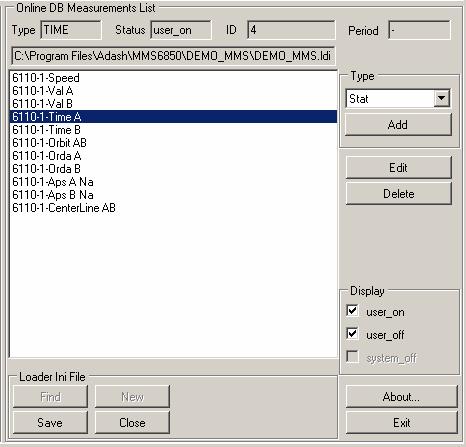This screenshot has width=466, height=447.
Task: Click the ID field showing 4
Action: (x=291, y=30)
